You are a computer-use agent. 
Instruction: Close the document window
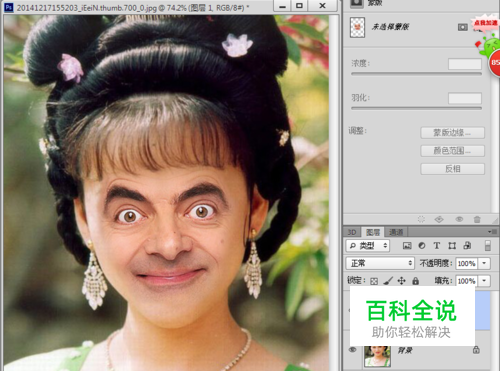point(322,6)
